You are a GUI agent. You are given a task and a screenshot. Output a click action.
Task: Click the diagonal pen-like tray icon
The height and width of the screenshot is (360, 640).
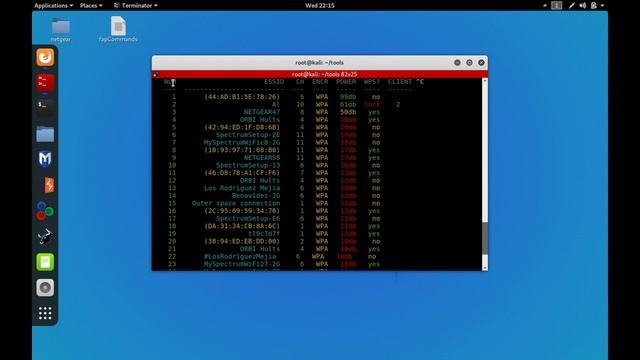point(572,5)
